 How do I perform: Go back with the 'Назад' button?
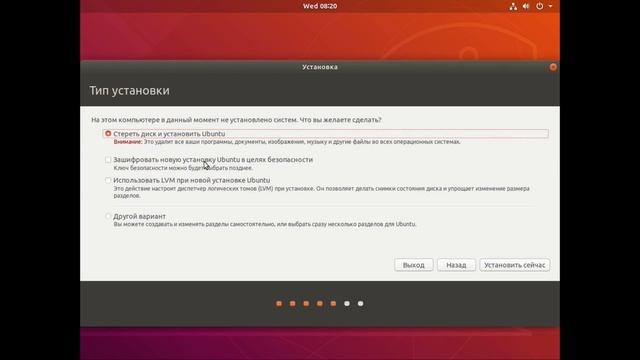[x=456, y=265]
